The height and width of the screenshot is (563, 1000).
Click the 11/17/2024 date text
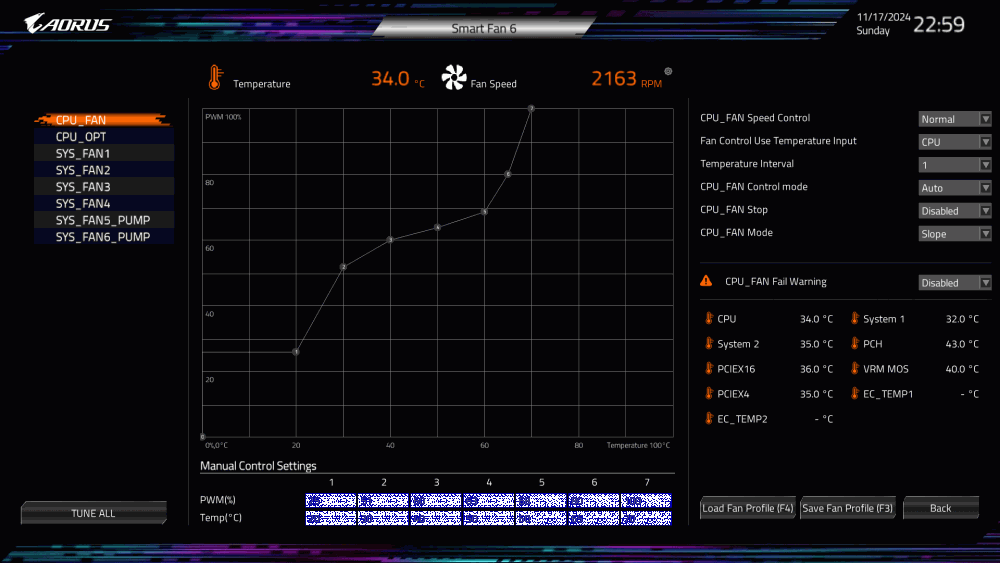(883, 17)
